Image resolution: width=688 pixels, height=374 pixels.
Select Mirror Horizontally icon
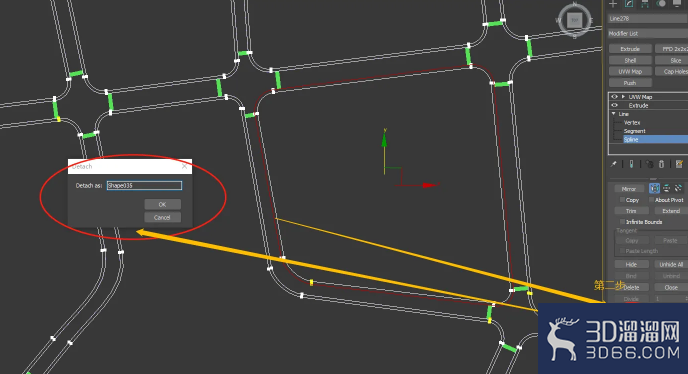click(x=654, y=188)
